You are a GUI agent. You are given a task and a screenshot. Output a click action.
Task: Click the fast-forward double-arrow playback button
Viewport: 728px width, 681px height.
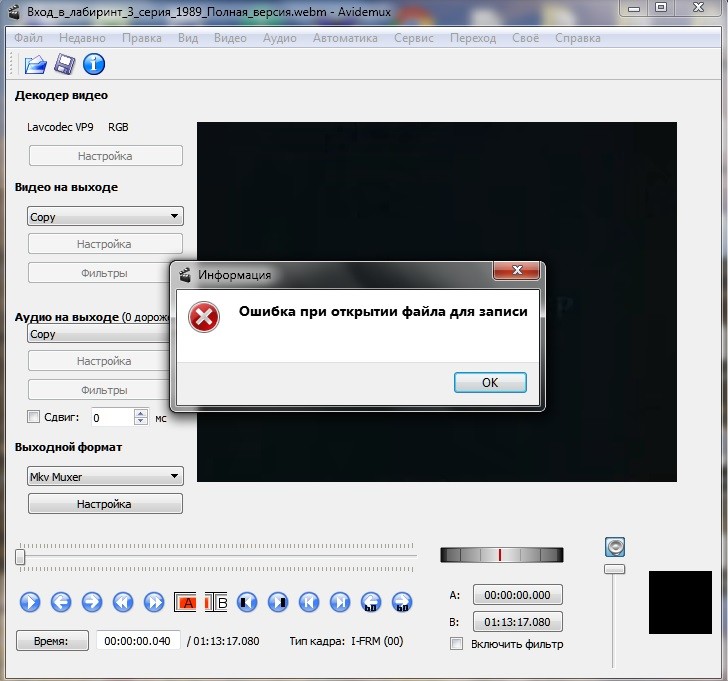(x=154, y=602)
